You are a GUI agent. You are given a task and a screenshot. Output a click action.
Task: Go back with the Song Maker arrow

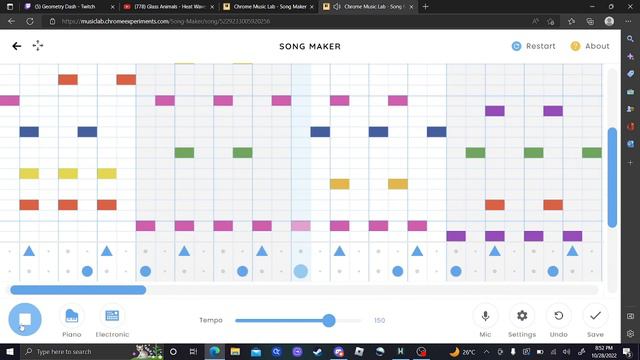pyautogui.click(x=17, y=46)
